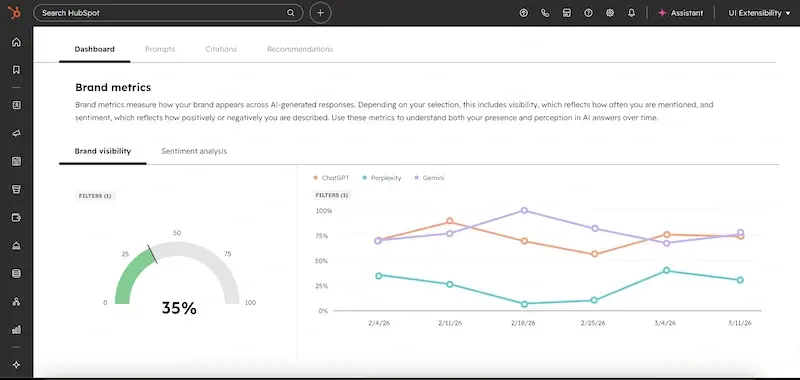This screenshot has height=380, width=800.
Task: Open the Marketplace storefront icon
Action: pyautogui.click(x=567, y=13)
